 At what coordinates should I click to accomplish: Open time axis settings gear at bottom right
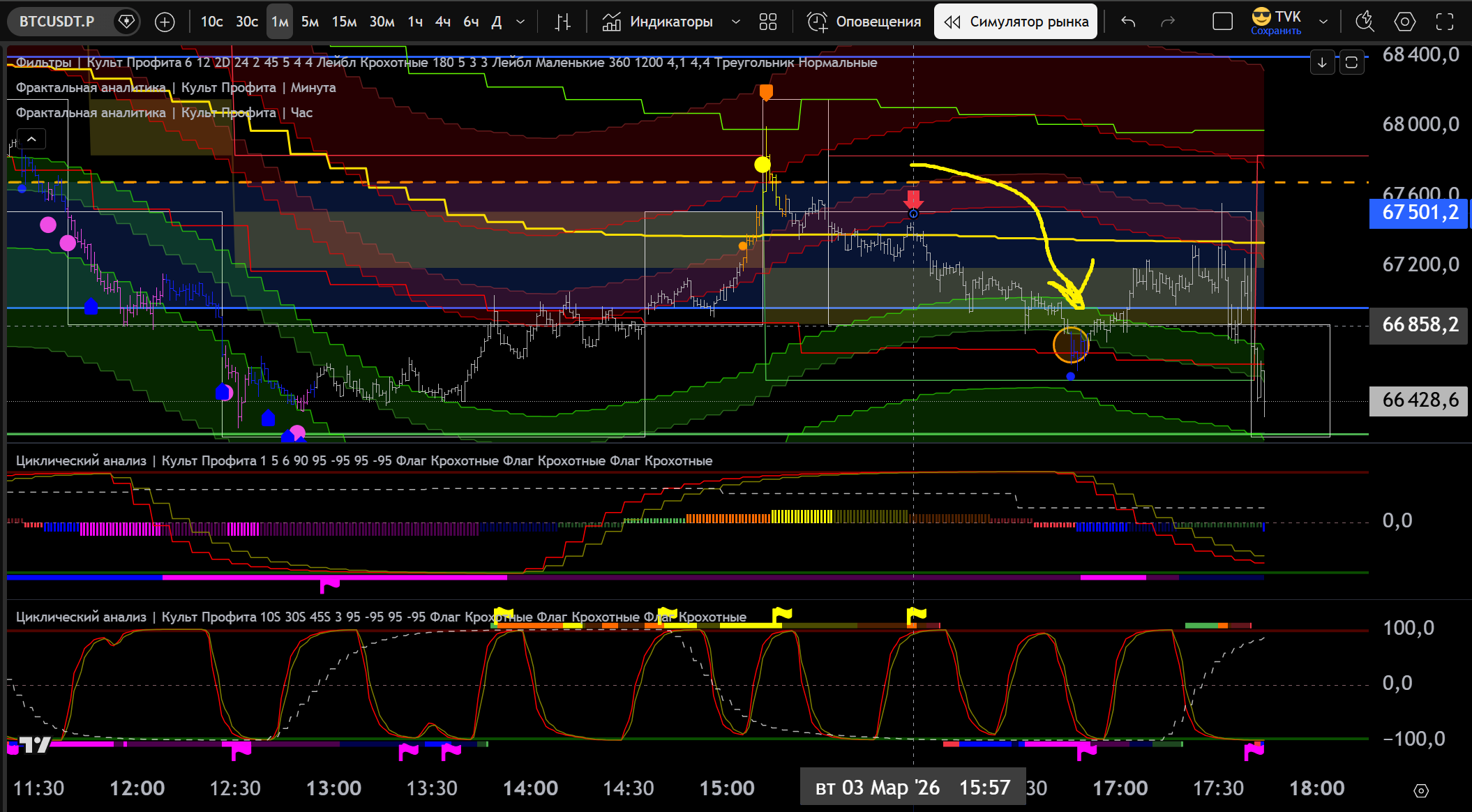1421,790
